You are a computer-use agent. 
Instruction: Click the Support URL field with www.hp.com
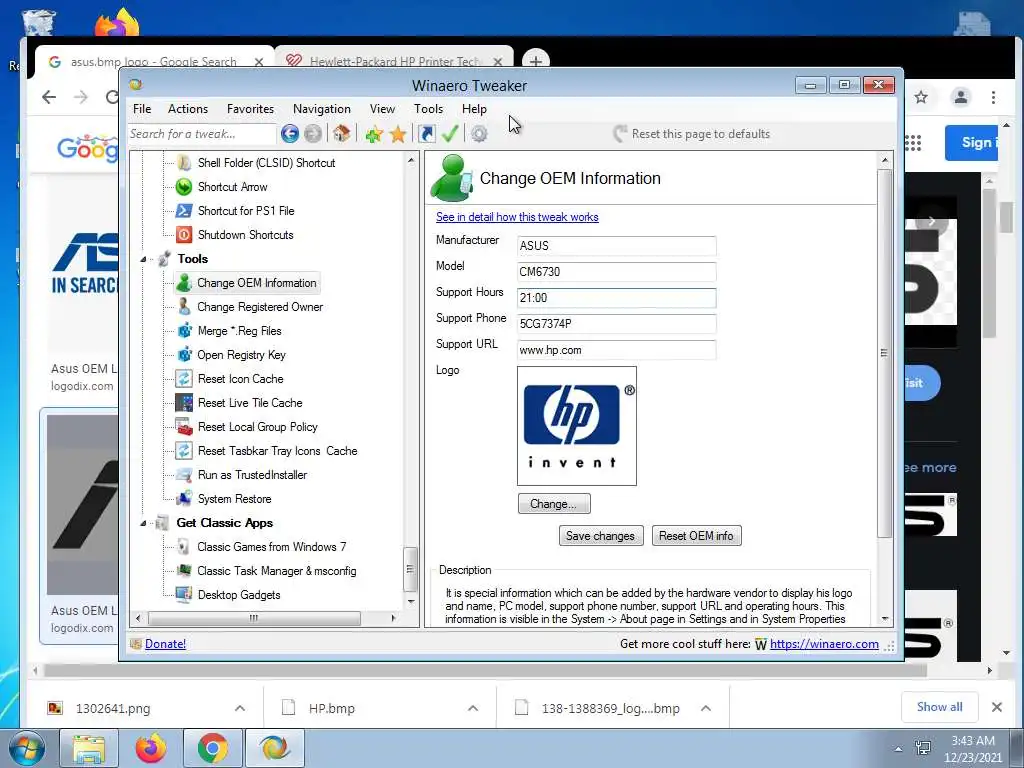point(616,351)
